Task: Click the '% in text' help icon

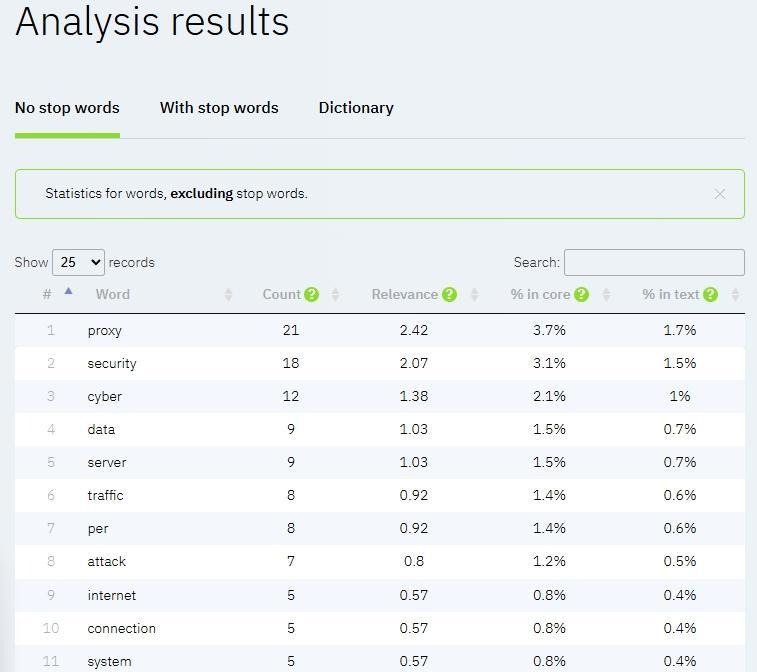Action: [x=710, y=294]
